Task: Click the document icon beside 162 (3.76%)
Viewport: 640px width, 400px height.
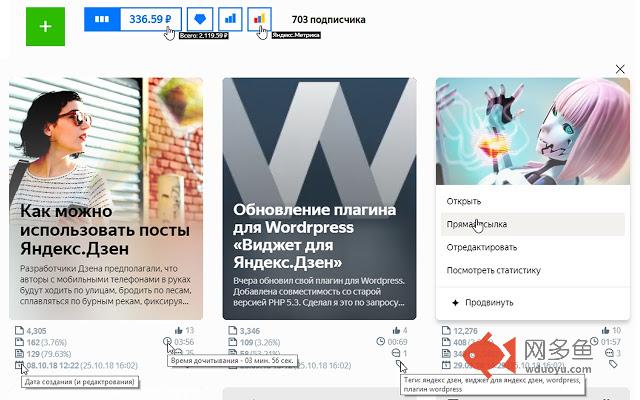Action: click(19, 342)
